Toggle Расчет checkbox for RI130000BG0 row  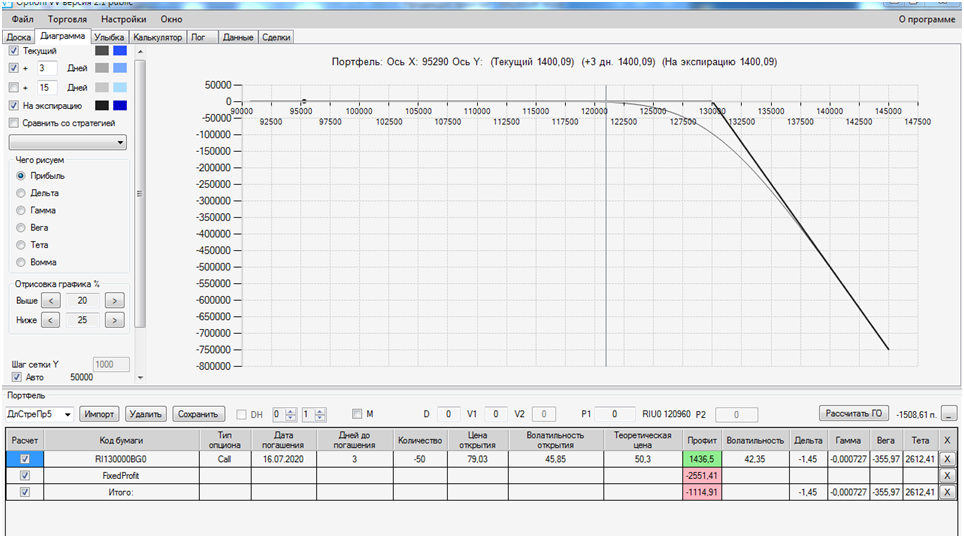(25, 459)
